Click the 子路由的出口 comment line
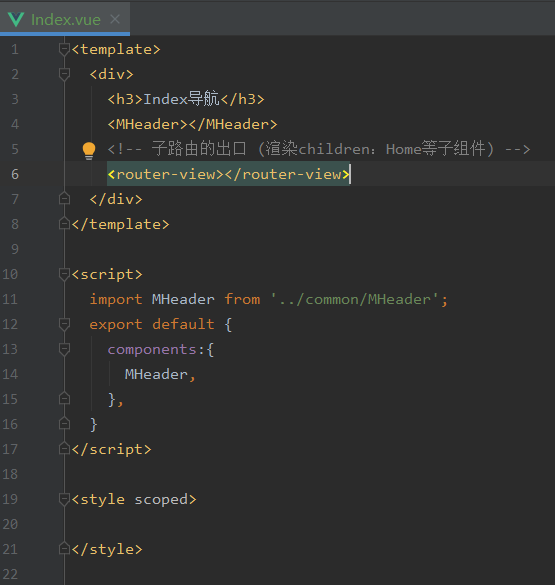This screenshot has height=585, width=555. [319, 149]
